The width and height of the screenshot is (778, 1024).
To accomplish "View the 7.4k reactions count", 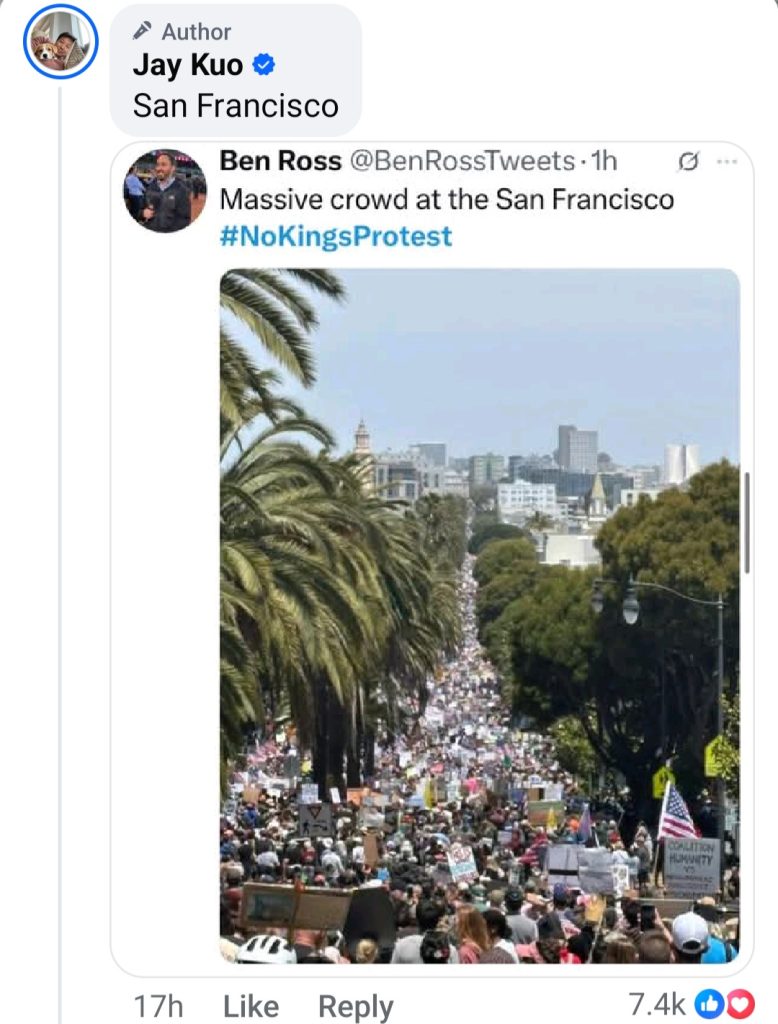I will 656,1004.
